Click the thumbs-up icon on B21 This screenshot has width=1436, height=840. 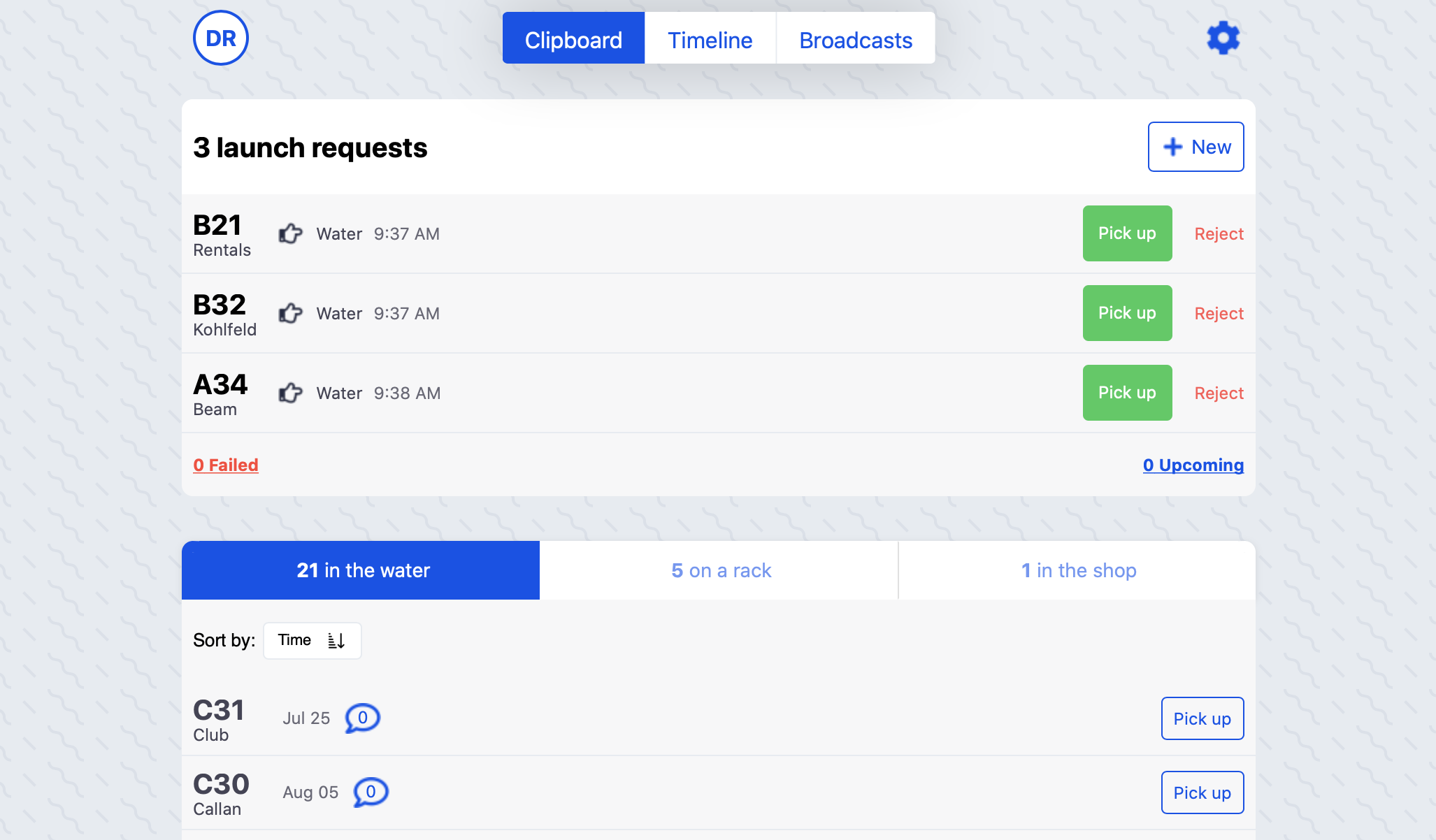(x=291, y=233)
